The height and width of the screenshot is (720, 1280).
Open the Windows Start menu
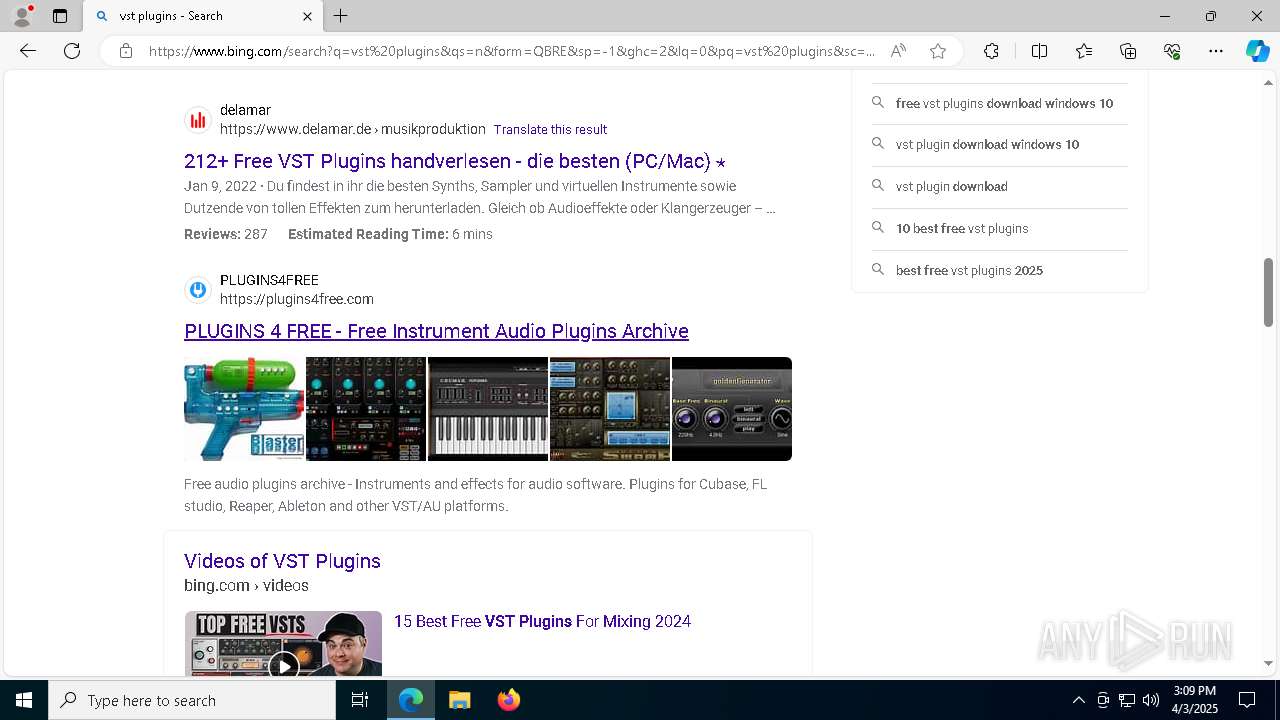coord(24,700)
